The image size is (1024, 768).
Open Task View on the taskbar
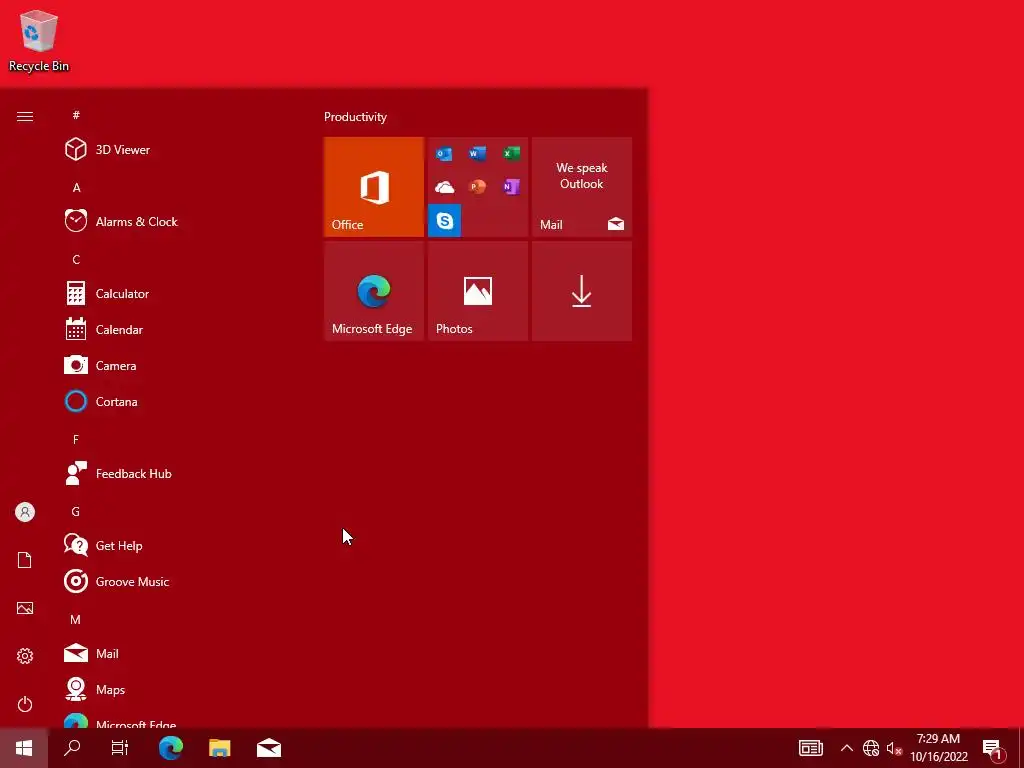pyautogui.click(x=120, y=748)
